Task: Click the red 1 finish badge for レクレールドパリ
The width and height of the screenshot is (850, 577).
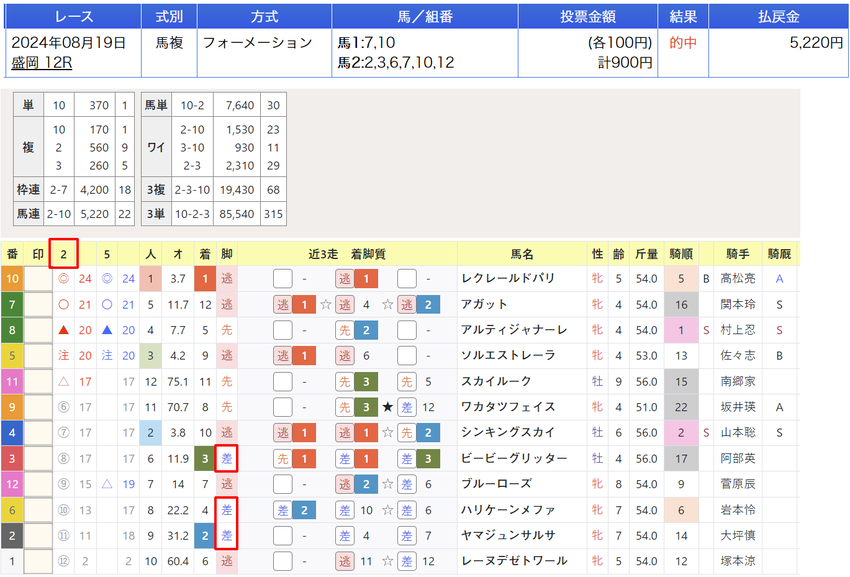Action: coord(205,279)
